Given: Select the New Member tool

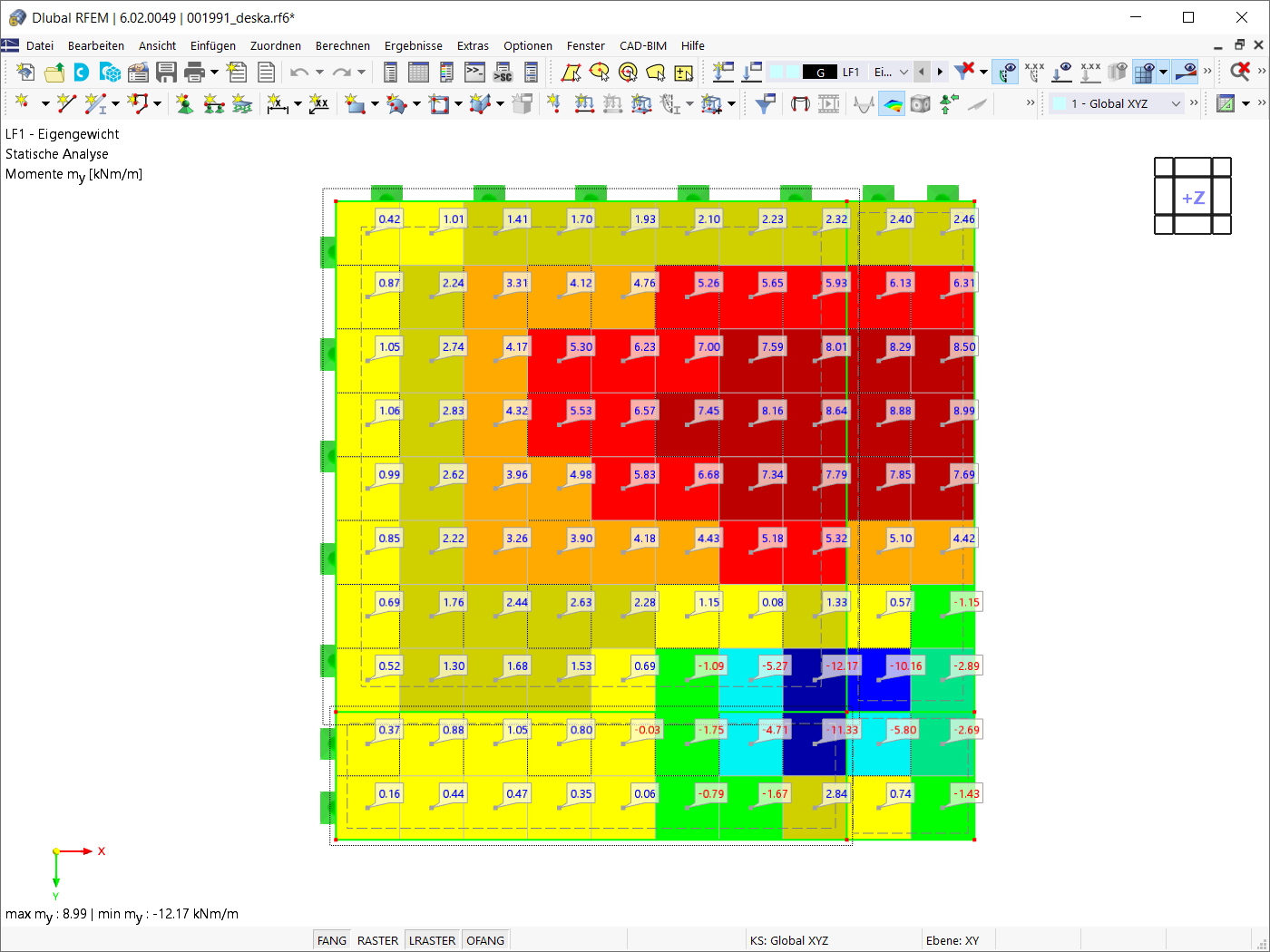Looking at the screenshot, I should click(95, 103).
